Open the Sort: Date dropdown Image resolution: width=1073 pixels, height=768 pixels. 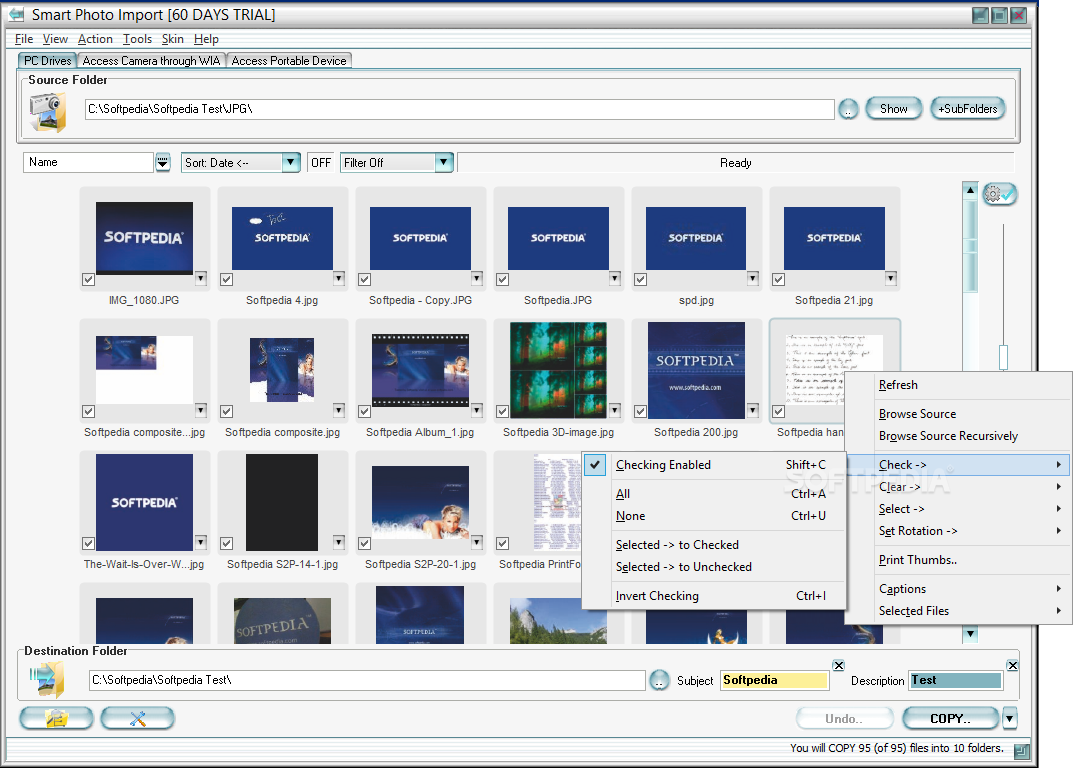(291, 162)
